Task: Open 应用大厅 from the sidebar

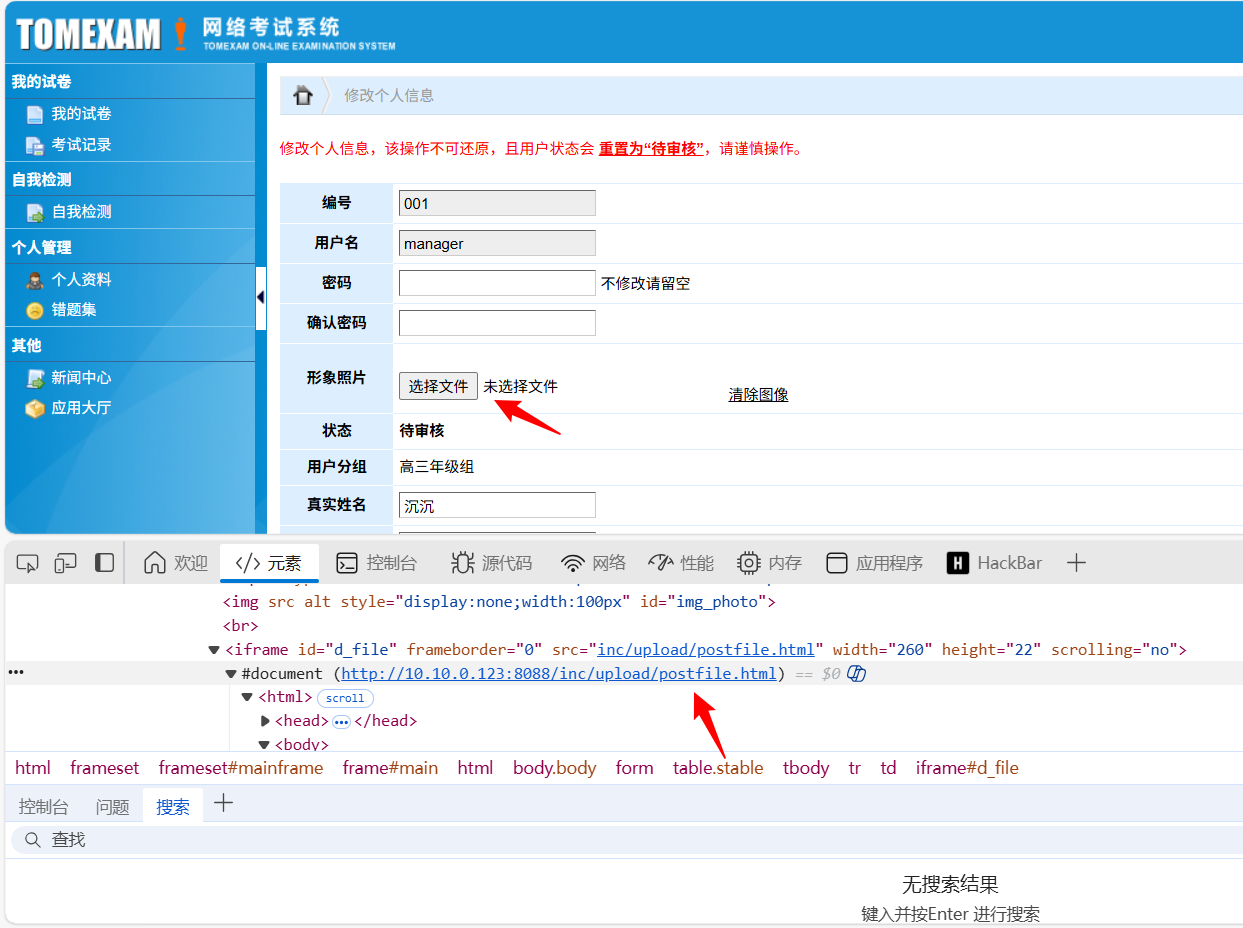Action: [x=81, y=408]
